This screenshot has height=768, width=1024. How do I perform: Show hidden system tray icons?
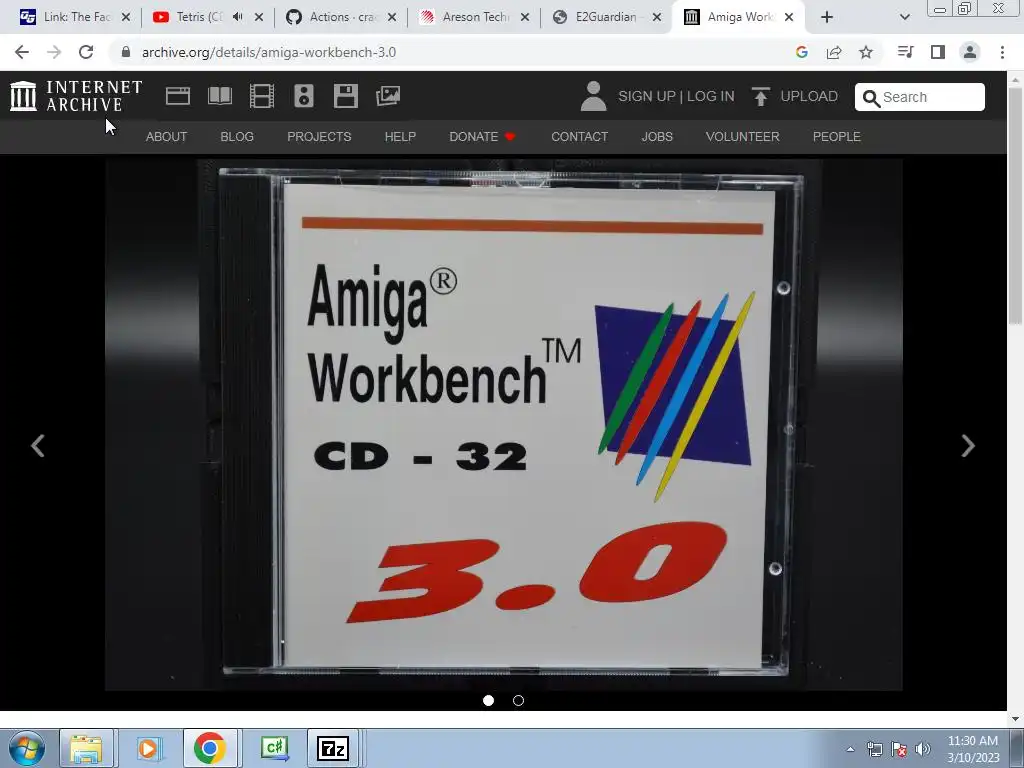[850, 749]
